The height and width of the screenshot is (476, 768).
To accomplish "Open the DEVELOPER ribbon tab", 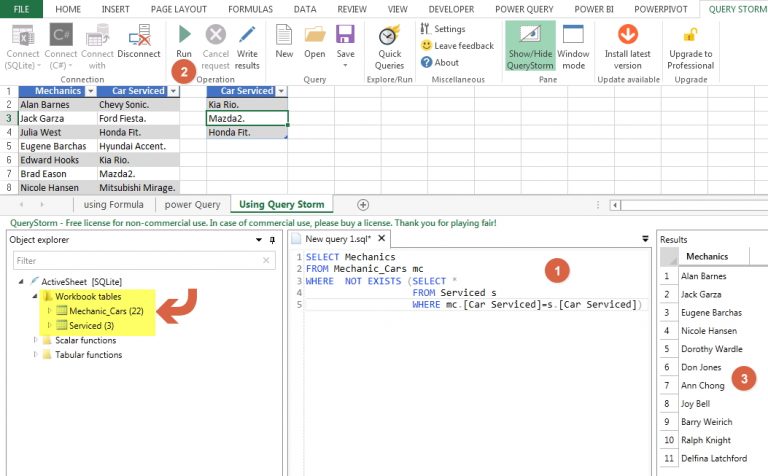I will click(451, 9).
